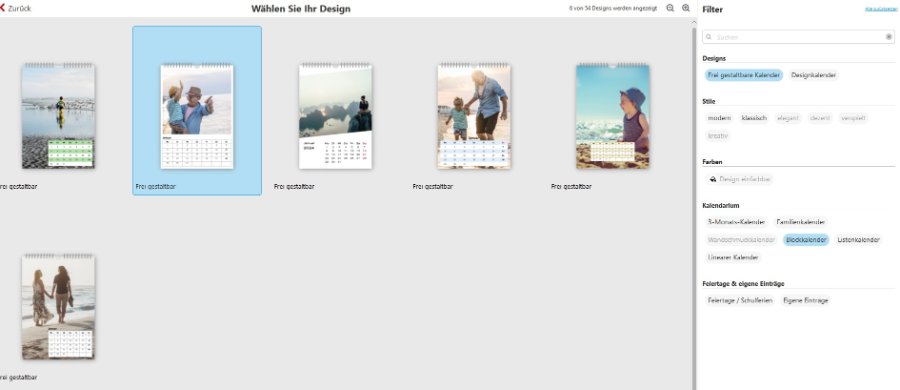Select the calendar design with two women walking

(58, 307)
